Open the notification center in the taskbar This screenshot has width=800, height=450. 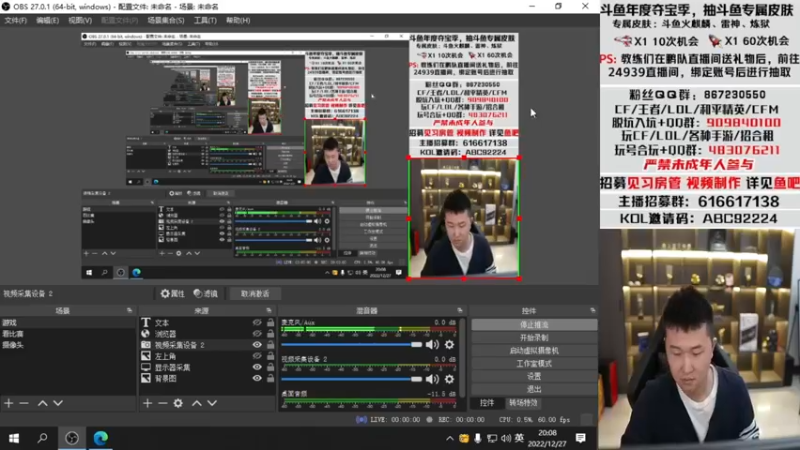pyautogui.click(x=581, y=438)
